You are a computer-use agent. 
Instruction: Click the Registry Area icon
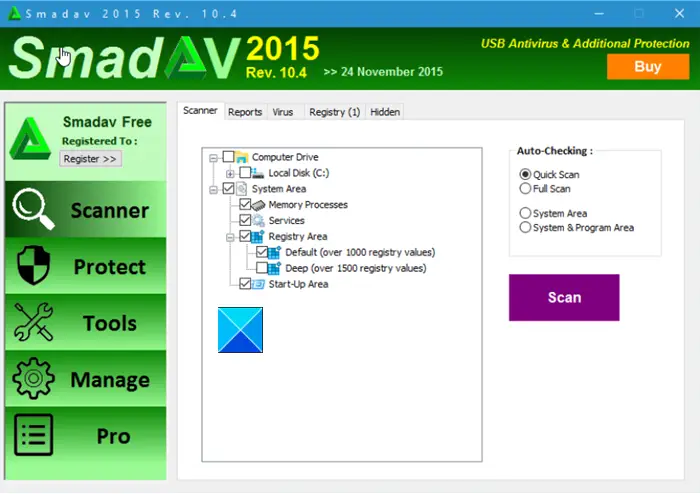click(x=258, y=236)
